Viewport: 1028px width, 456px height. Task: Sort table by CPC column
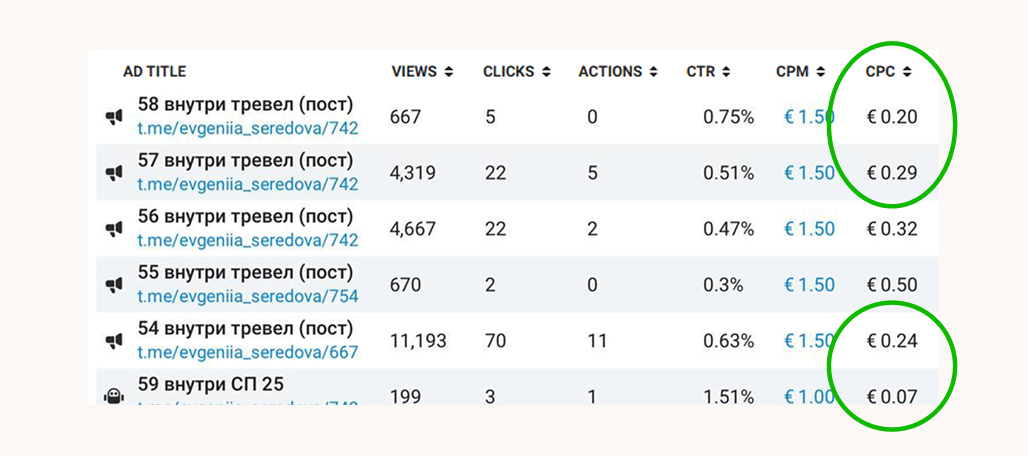coord(888,72)
